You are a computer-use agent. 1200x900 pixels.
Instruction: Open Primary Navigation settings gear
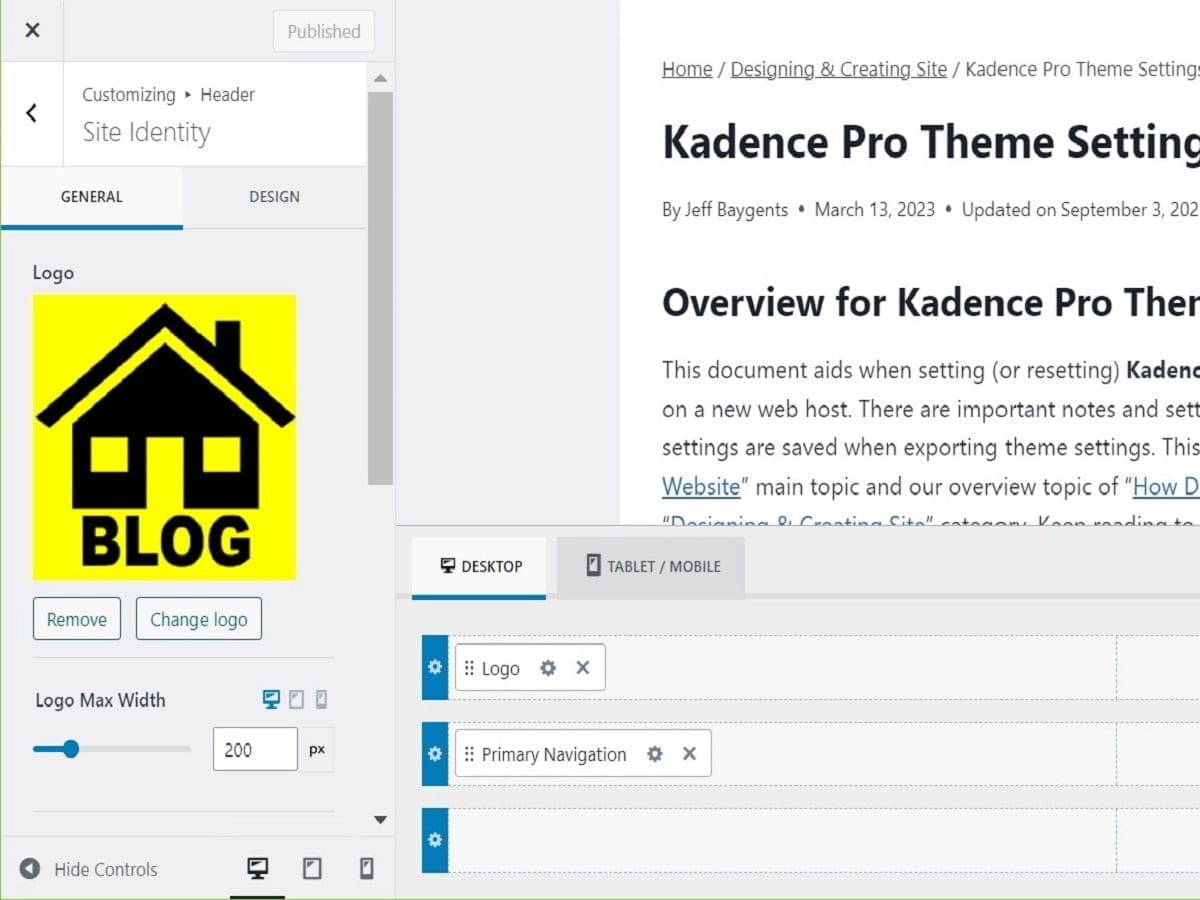[655, 754]
